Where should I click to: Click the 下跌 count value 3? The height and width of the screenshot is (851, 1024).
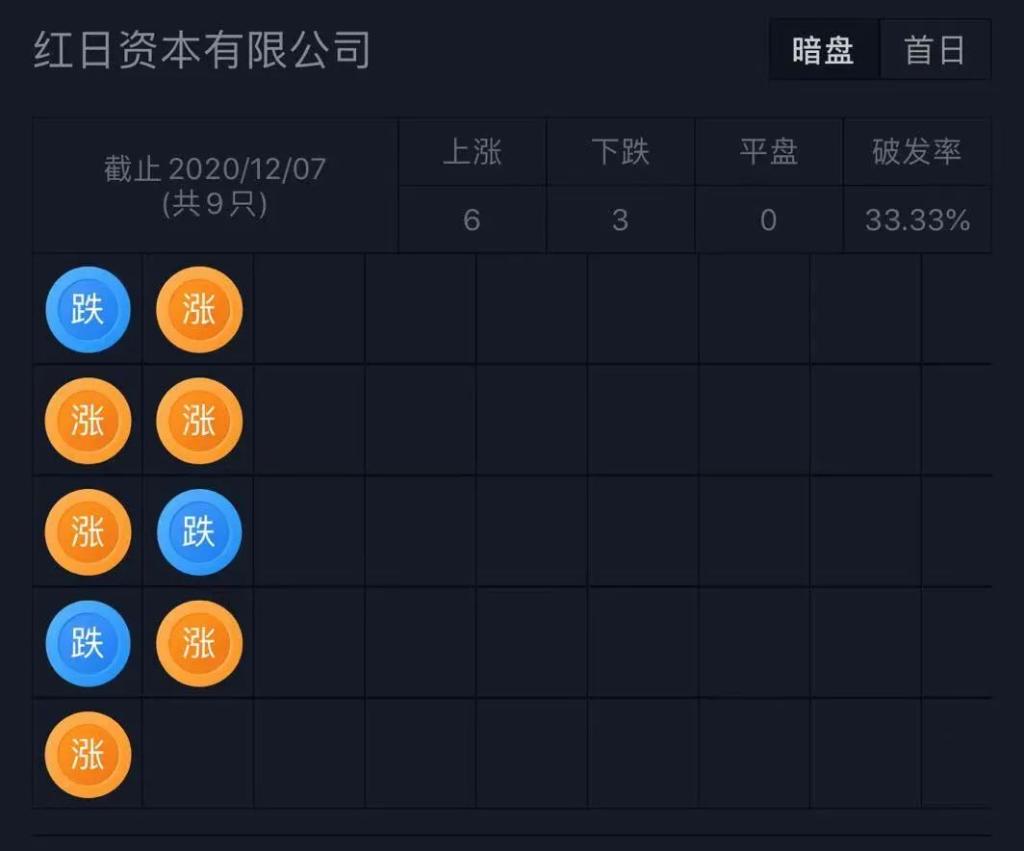click(620, 220)
